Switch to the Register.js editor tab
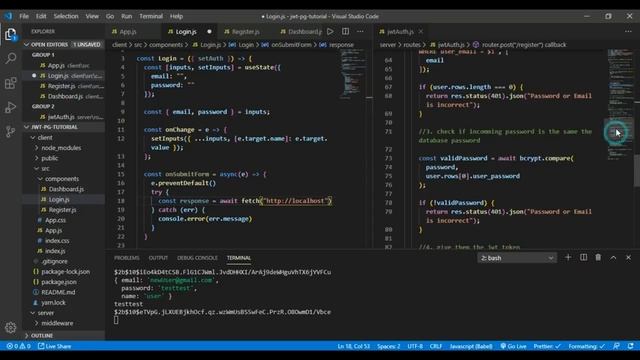The width and height of the screenshot is (640, 360). (246, 31)
